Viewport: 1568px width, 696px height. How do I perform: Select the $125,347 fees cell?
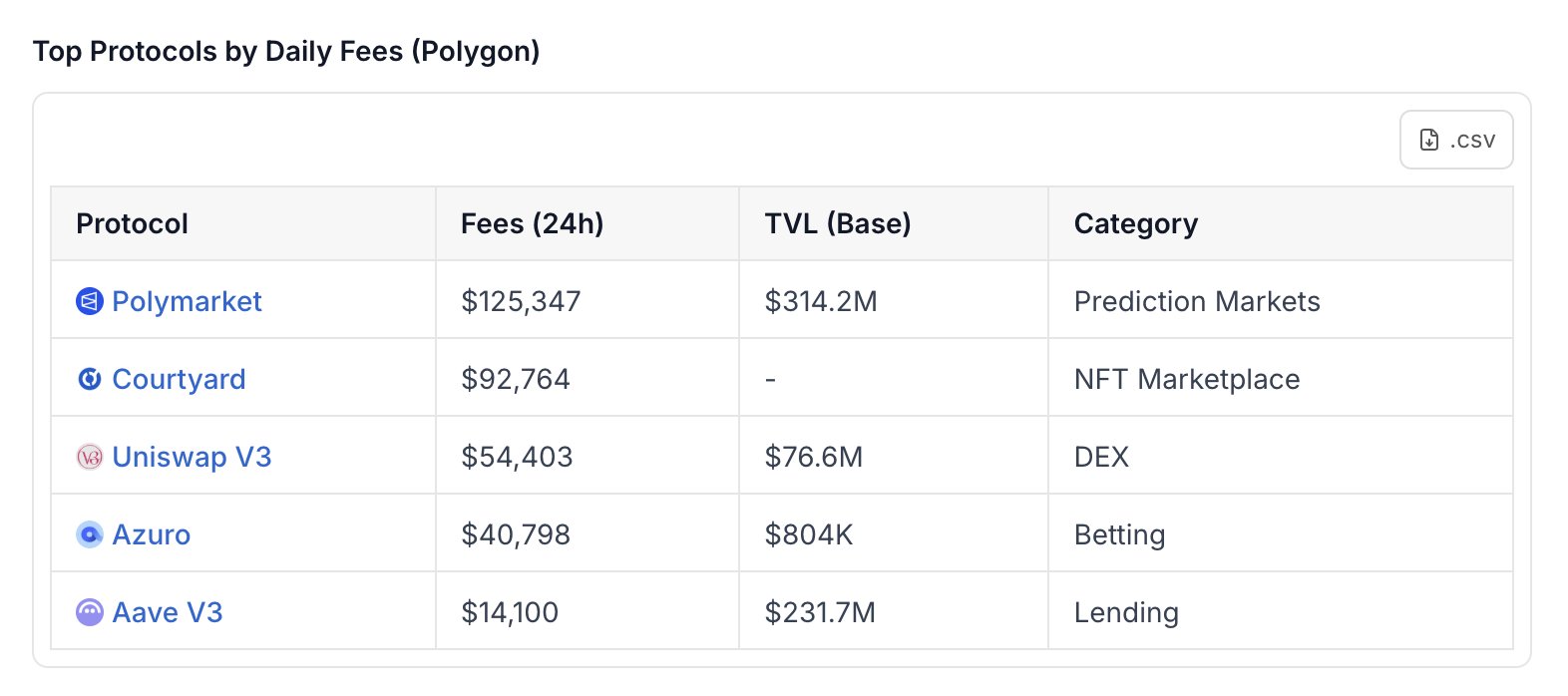tap(521, 301)
